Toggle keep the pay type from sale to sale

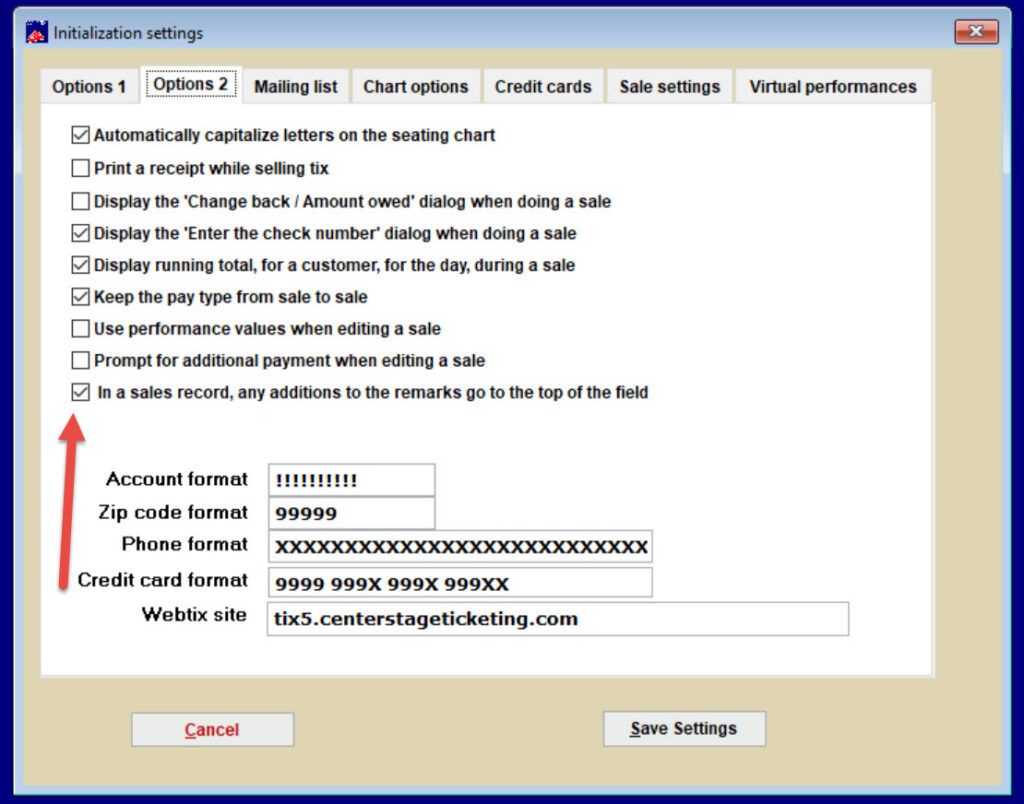80,297
